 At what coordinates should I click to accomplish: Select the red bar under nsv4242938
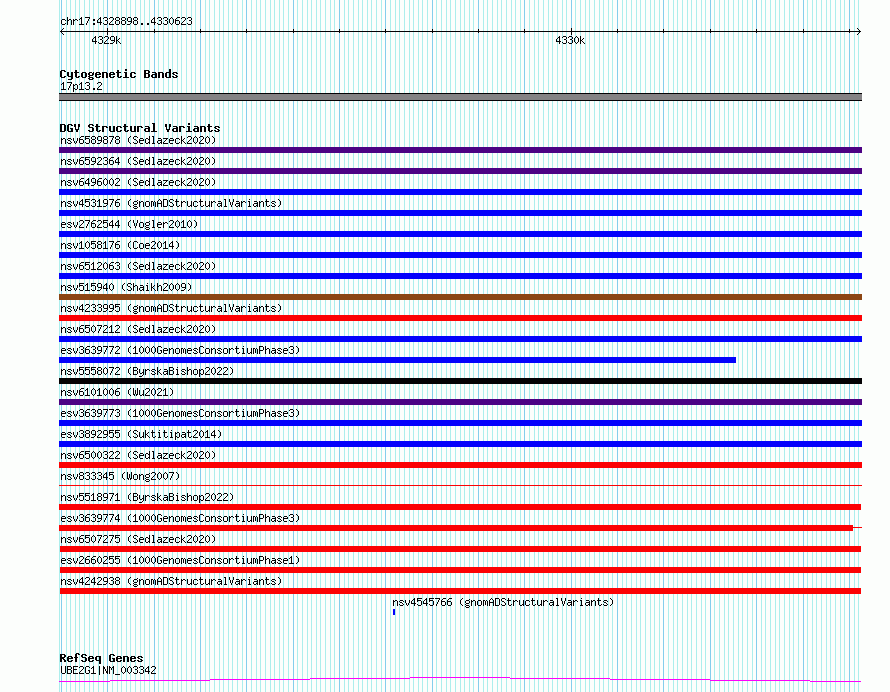click(460, 591)
